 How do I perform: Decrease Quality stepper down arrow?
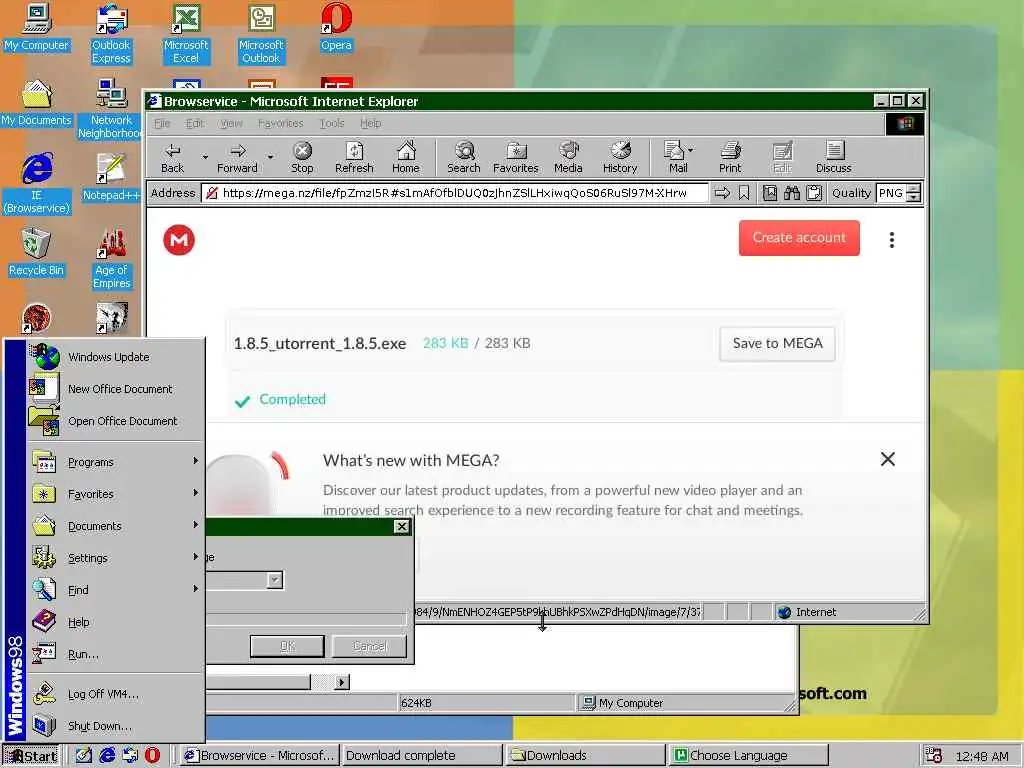point(914,197)
